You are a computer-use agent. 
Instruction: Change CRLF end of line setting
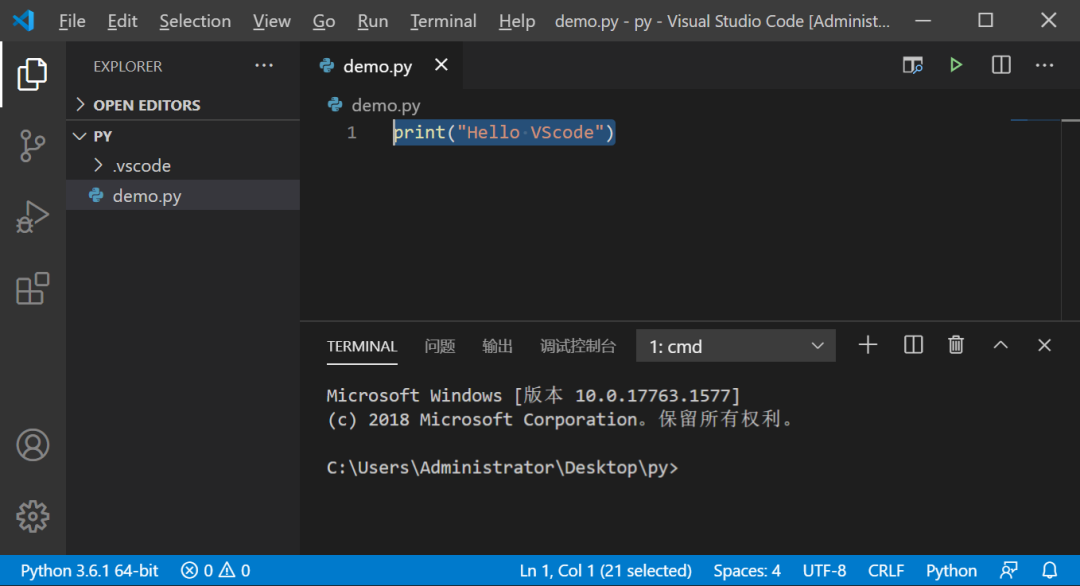click(x=886, y=571)
